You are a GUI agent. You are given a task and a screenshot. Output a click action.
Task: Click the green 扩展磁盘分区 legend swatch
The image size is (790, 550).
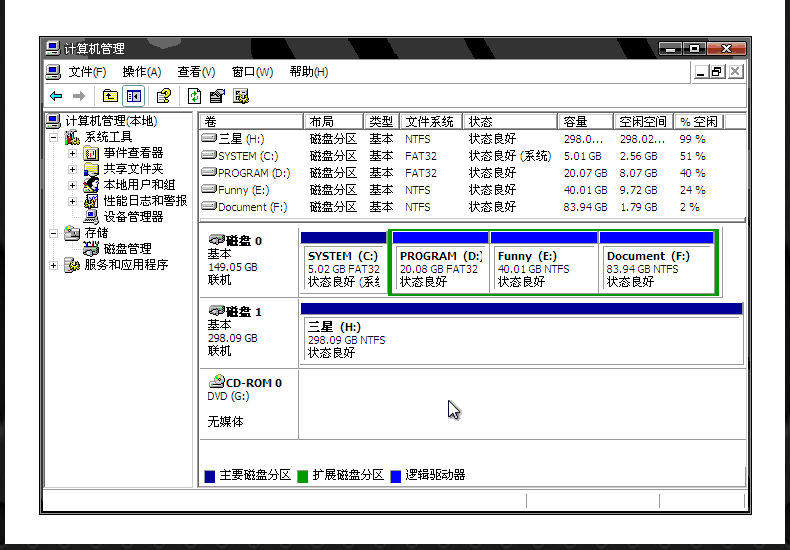[302, 475]
